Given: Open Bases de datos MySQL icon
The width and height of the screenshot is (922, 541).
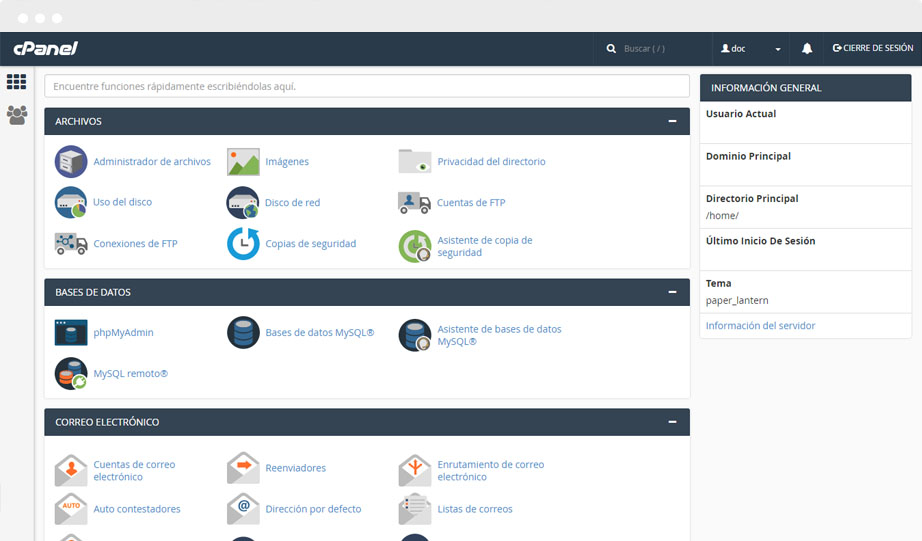Looking at the screenshot, I should (x=243, y=332).
